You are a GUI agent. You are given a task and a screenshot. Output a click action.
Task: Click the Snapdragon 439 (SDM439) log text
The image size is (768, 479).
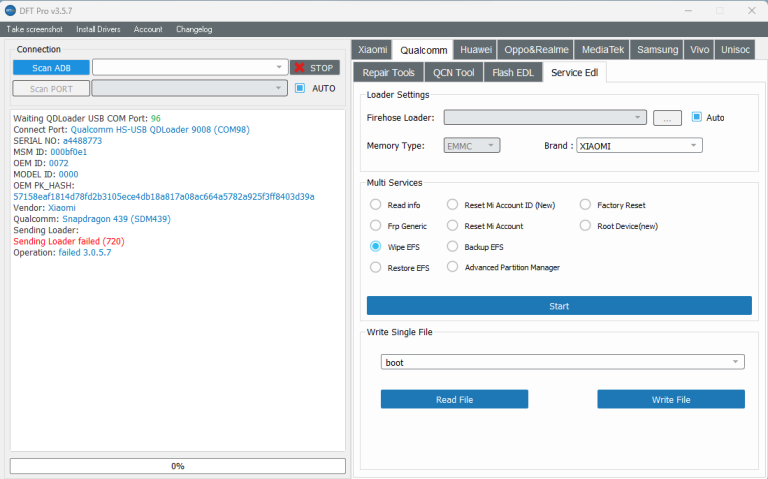(117, 219)
